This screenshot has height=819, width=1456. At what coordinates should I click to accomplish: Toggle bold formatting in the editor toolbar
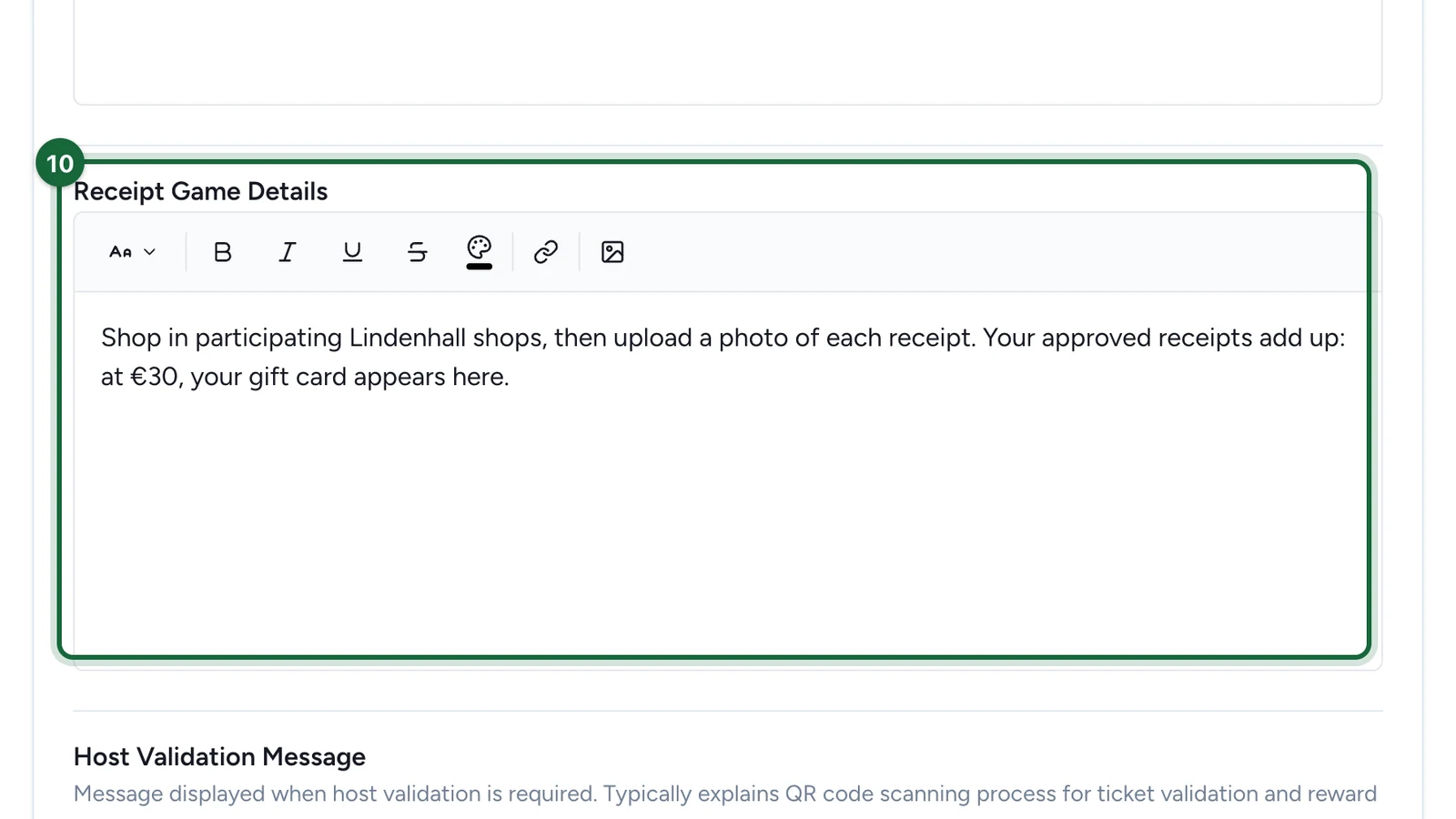(222, 252)
